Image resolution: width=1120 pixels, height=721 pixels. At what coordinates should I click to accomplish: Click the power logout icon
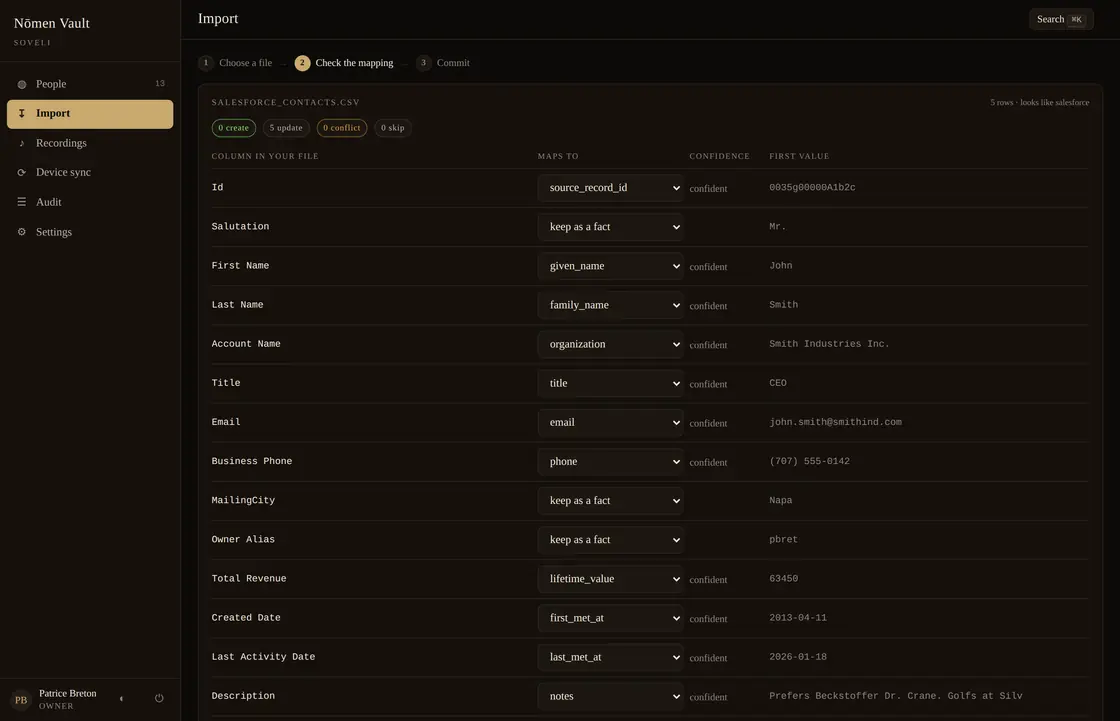click(x=159, y=699)
